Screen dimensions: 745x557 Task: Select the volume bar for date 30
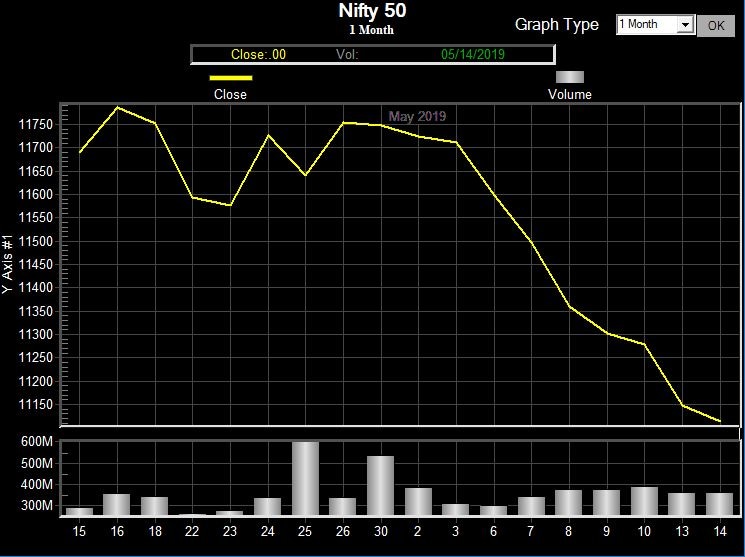point(380,486)
